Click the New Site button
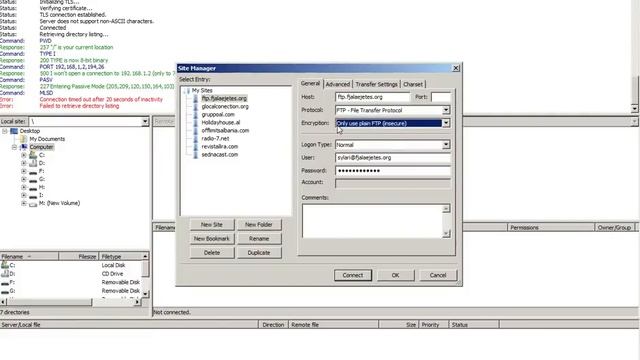The height and width of the screenshot is (360, 640). [x=212, y=224]
